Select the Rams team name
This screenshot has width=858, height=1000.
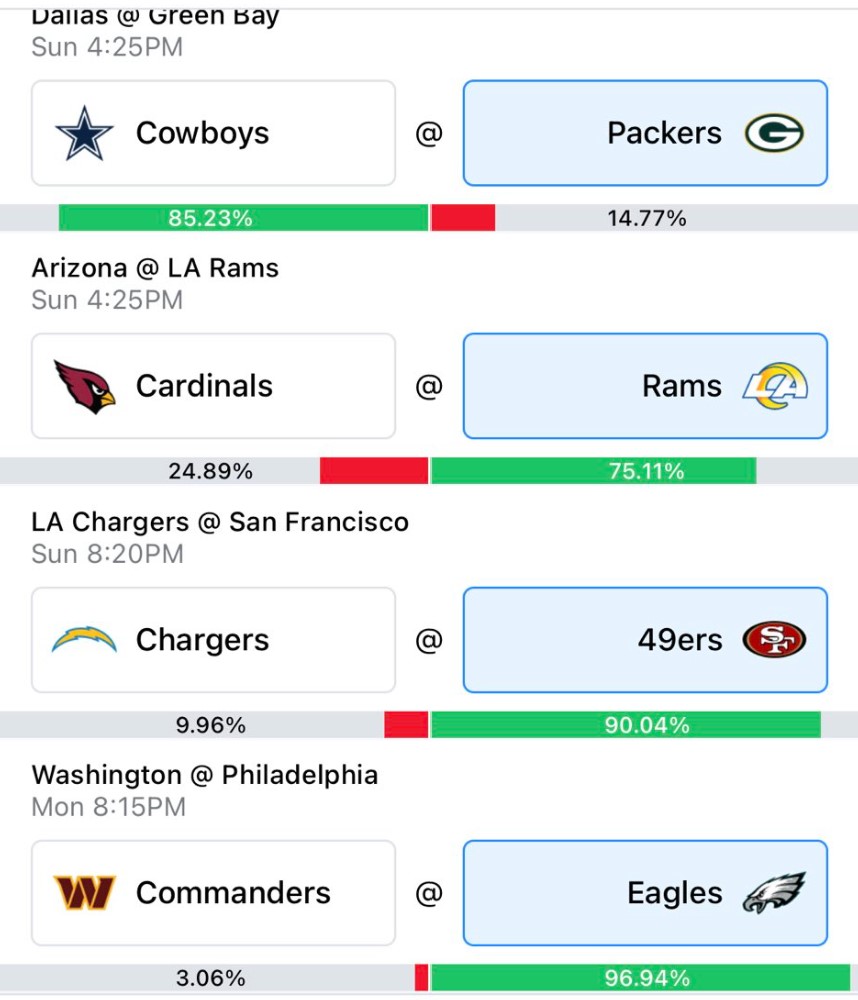click(682, 386)
